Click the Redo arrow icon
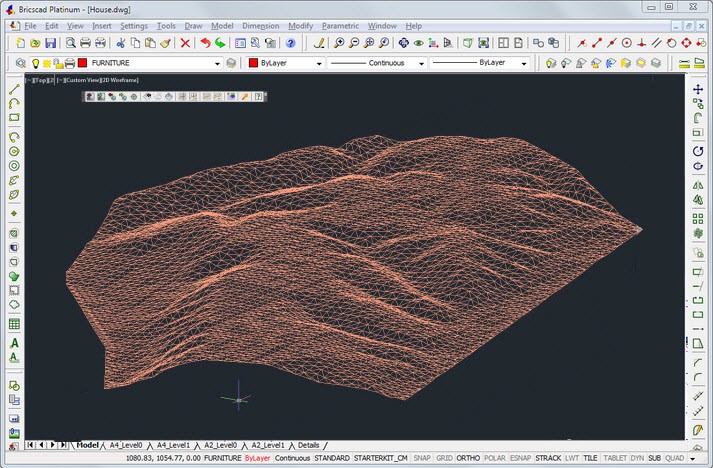The image size is (713, 468). point(220,43)
